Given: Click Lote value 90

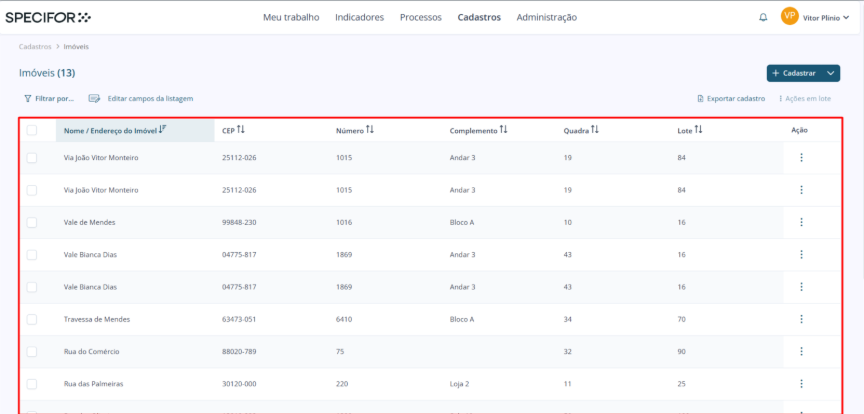Looking at the screenshot, I should click(x=682, y=351).
